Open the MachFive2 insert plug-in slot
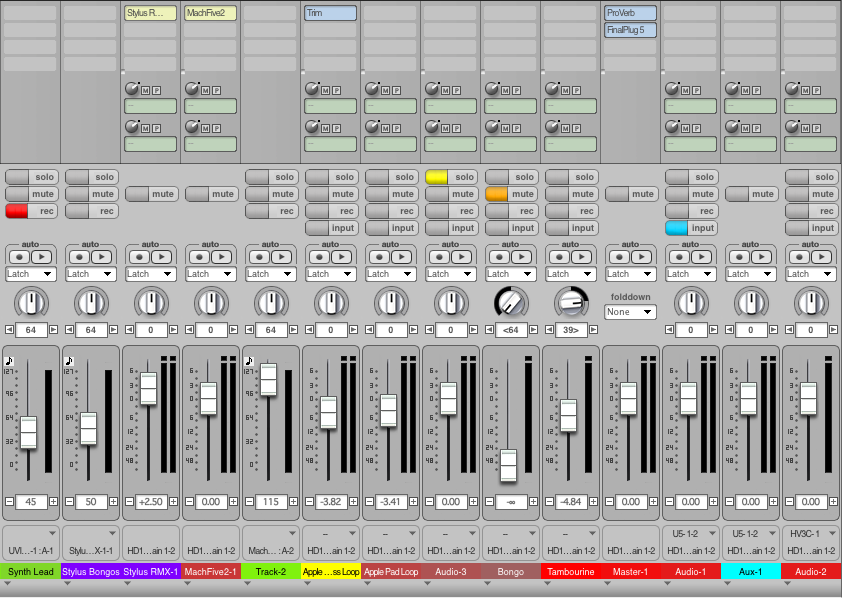This screenshot has width=842, height=598. click(210, 13)
